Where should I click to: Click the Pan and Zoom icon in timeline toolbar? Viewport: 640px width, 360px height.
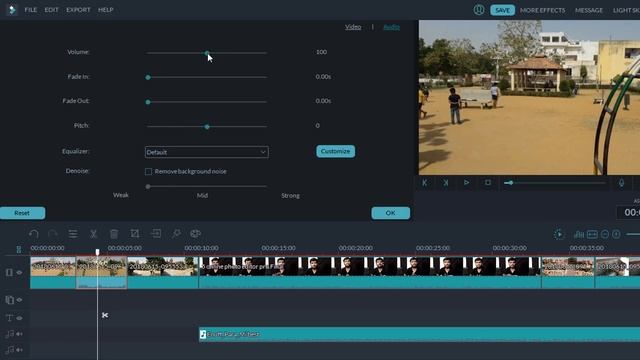(156, 233)
